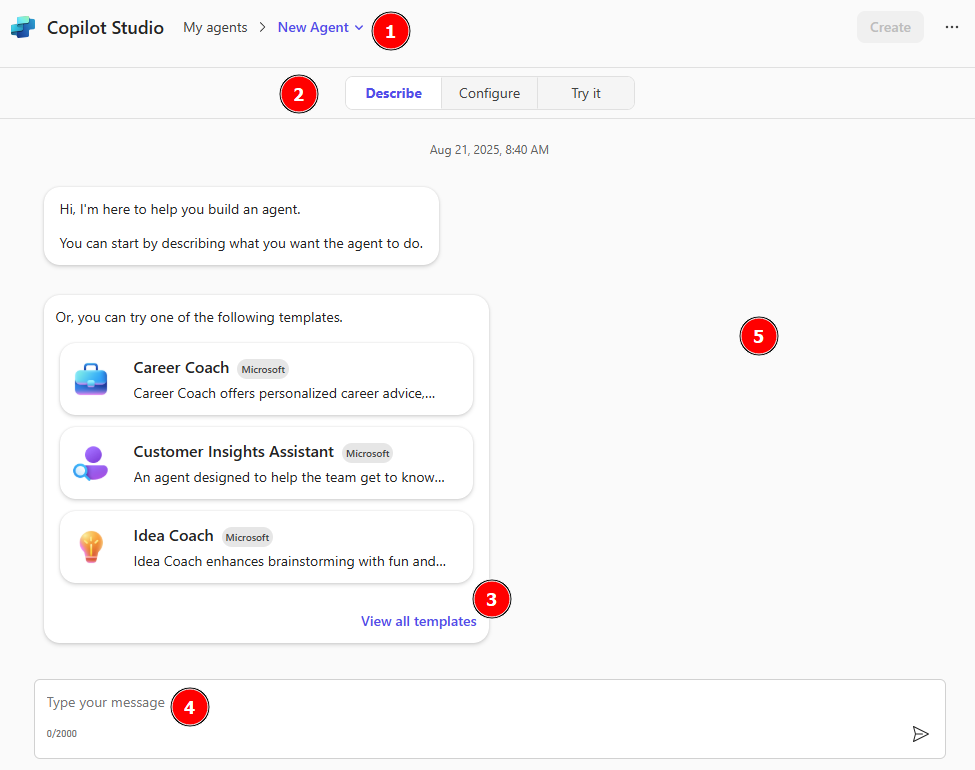The image size is (975, 770).
Task: Click 'Career Coach offers personalized career advice' description
Action: pyautogui.click(x=284, y=394)
